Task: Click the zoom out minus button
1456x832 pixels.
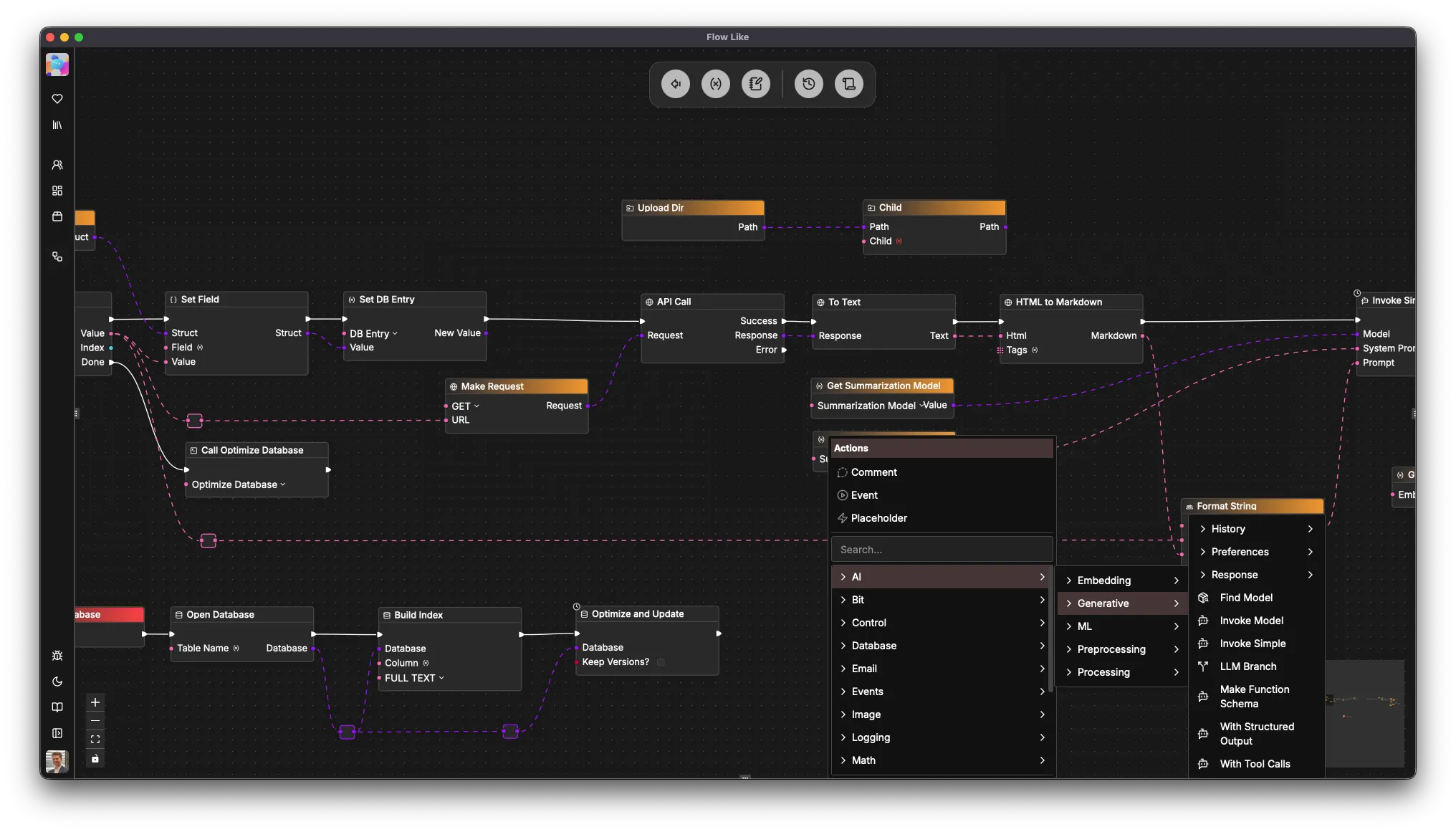Action: 95,722
